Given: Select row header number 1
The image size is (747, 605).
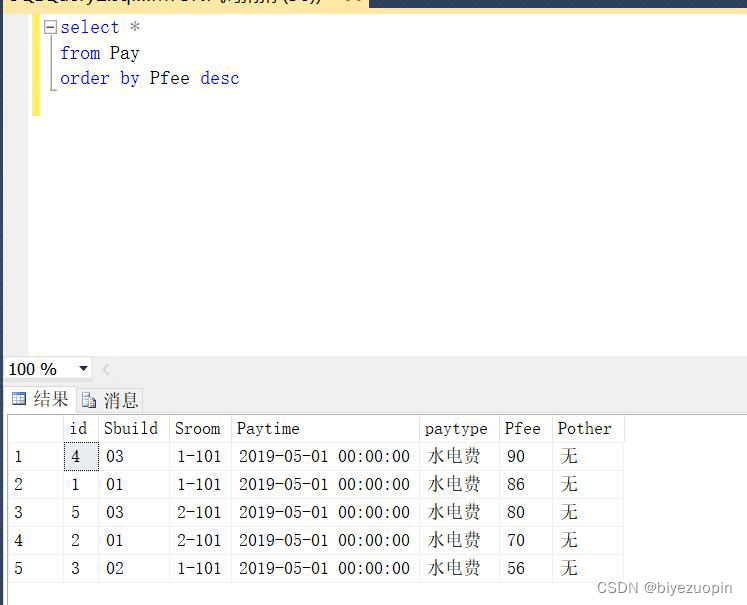Looking at the screenshot, I should tap(36, 456).
